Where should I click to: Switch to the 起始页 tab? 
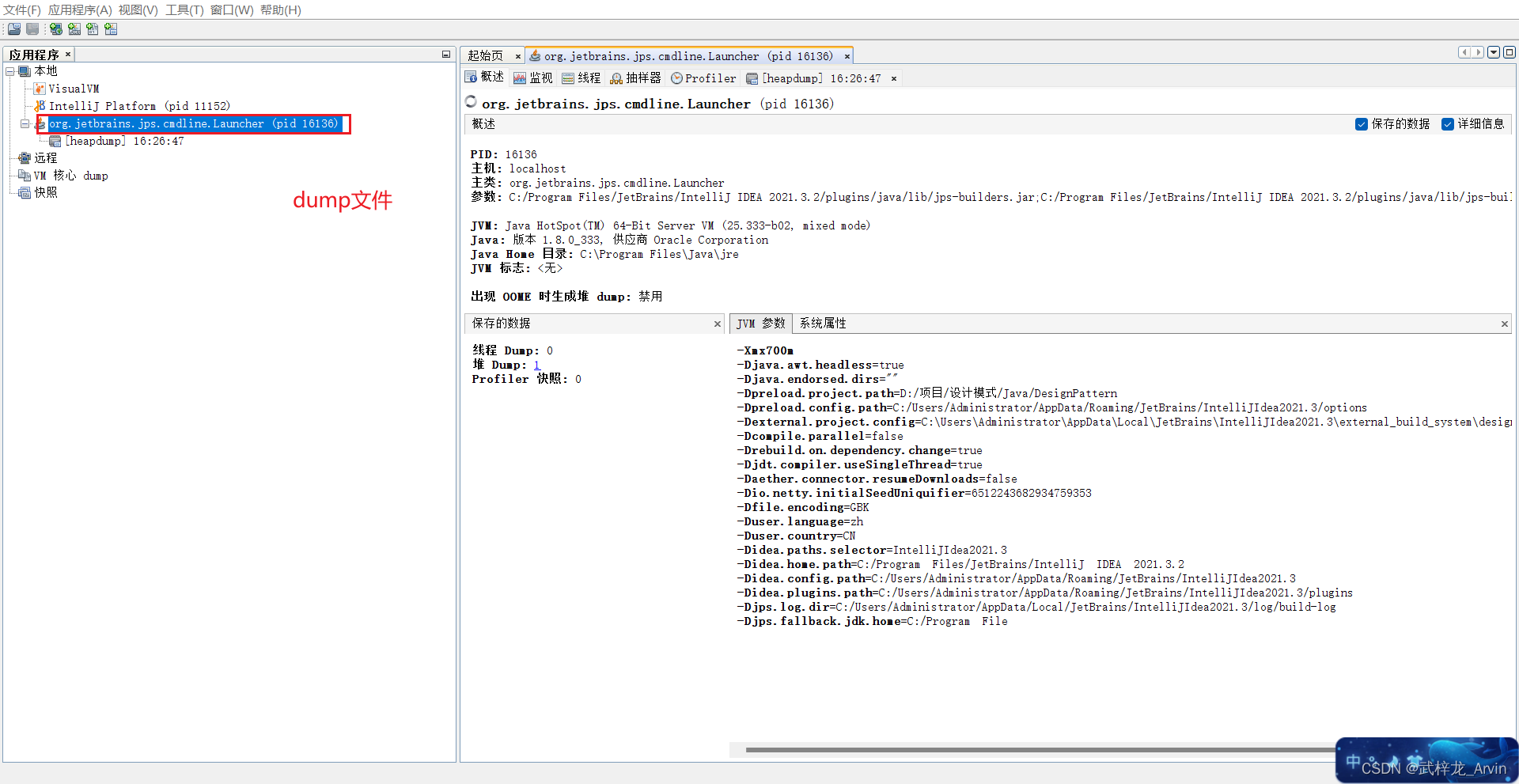(x=486, y=56)
